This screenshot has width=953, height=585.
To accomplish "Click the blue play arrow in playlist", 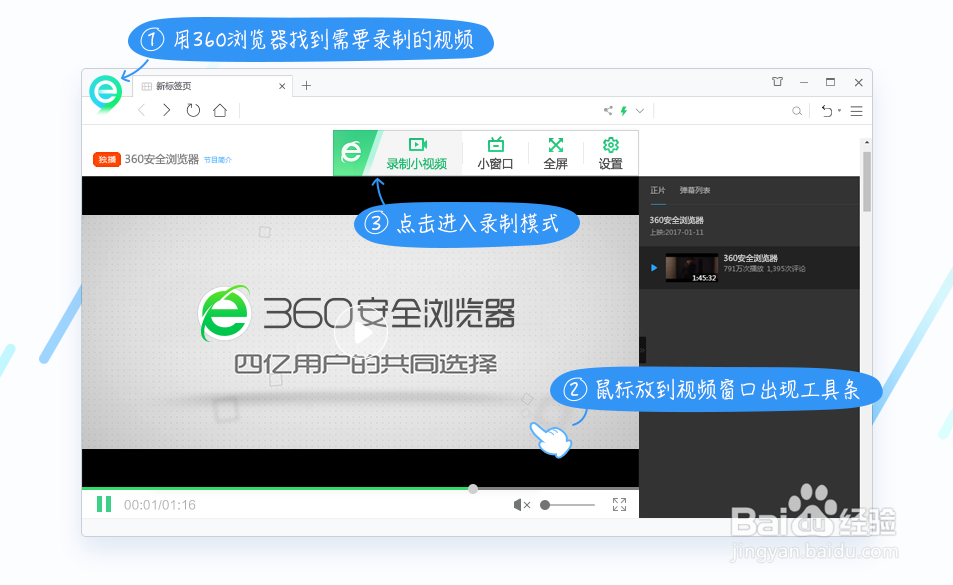I will click(x=654, y=267).
